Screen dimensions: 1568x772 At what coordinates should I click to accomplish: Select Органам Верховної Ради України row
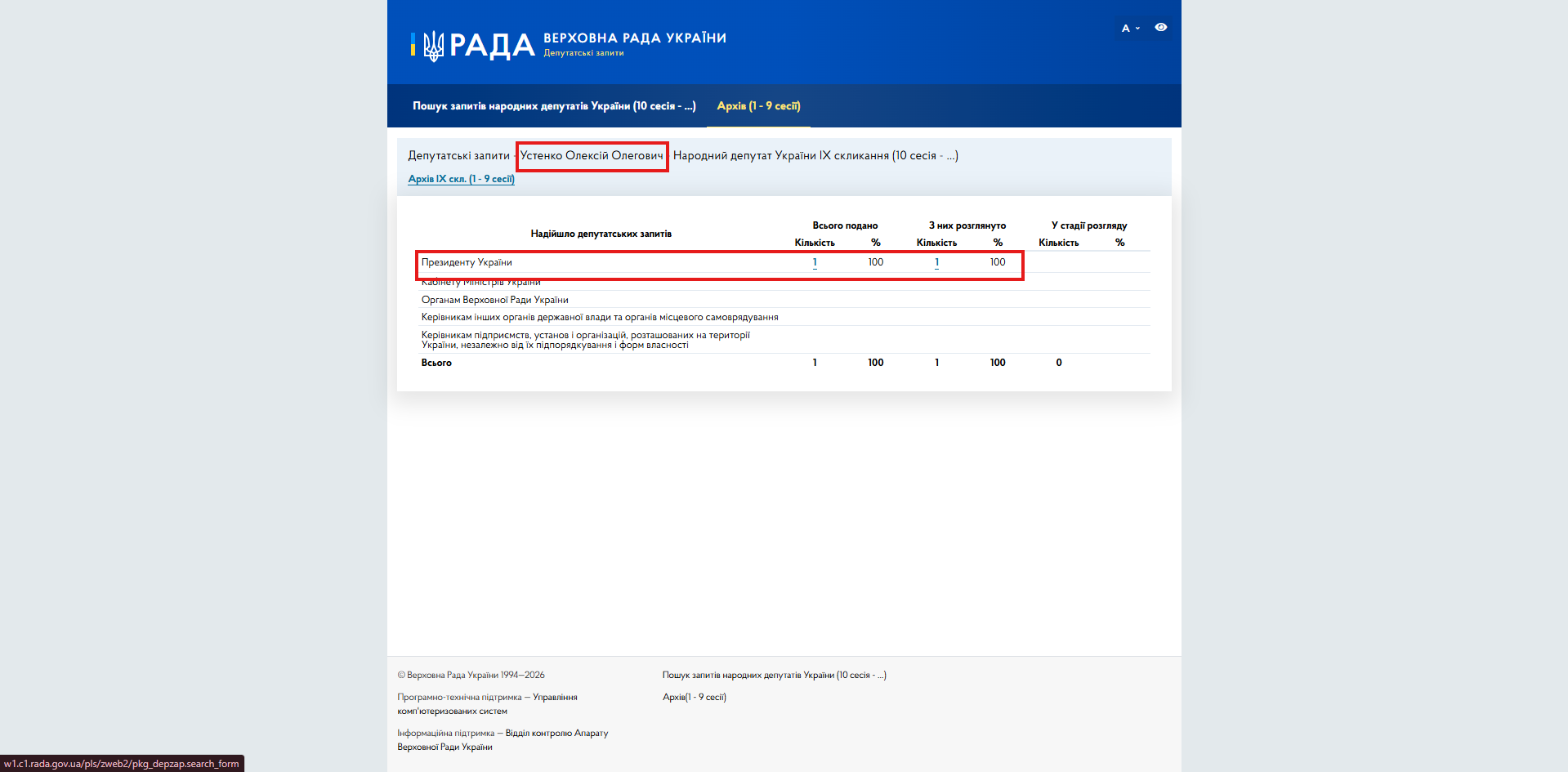(x=784, y=300)
